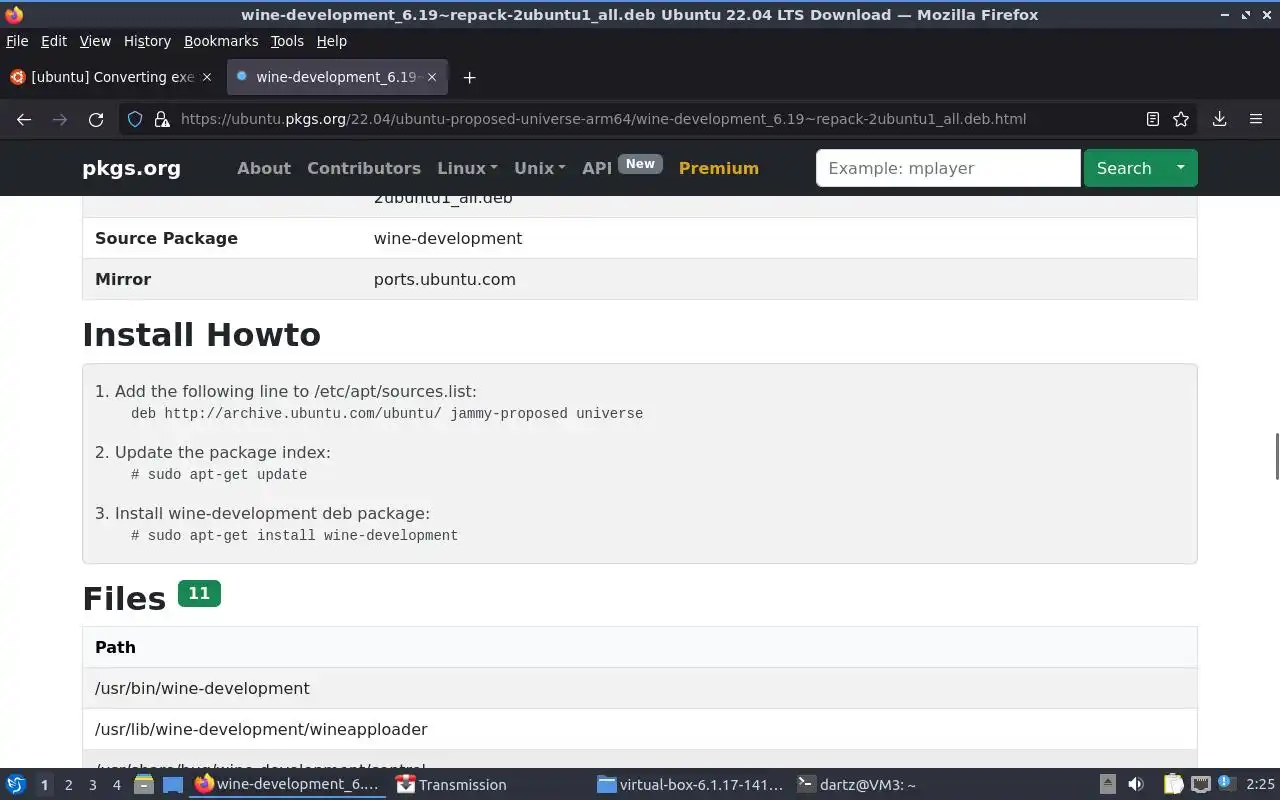Open the File menu
This screenshot has width=1280, height=800.
17,41
